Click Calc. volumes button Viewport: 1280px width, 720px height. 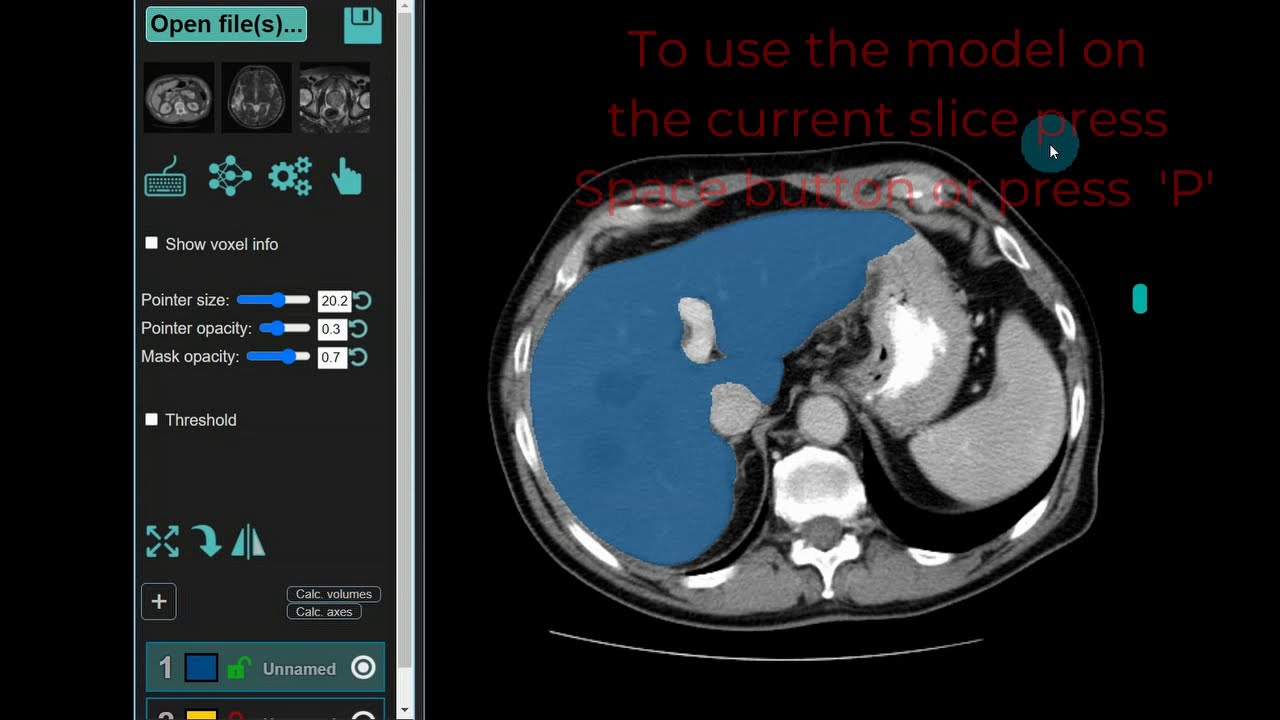click(x=333, y=594)
